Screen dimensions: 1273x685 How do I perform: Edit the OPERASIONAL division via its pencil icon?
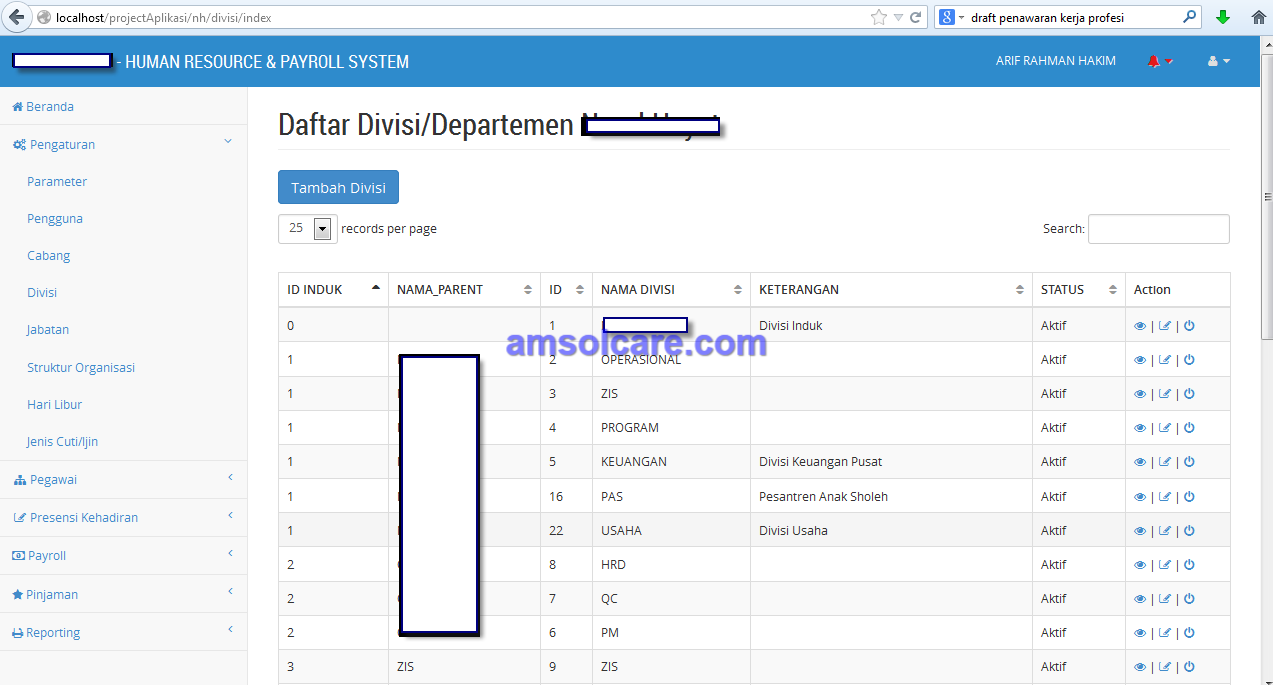(x=1165, y=360)
